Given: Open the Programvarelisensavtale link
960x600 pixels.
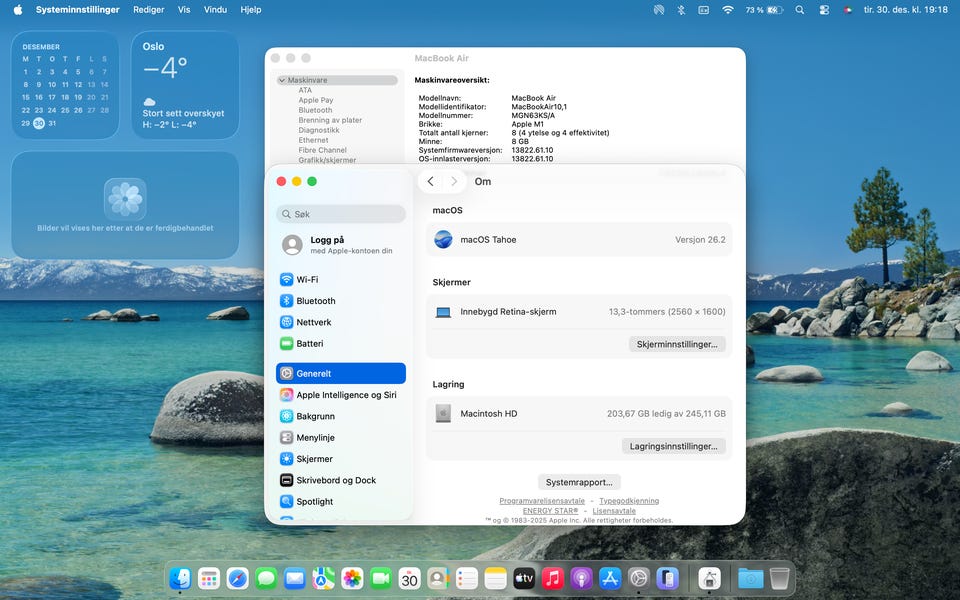Looking at the screenshot, I should click(542, 501).
